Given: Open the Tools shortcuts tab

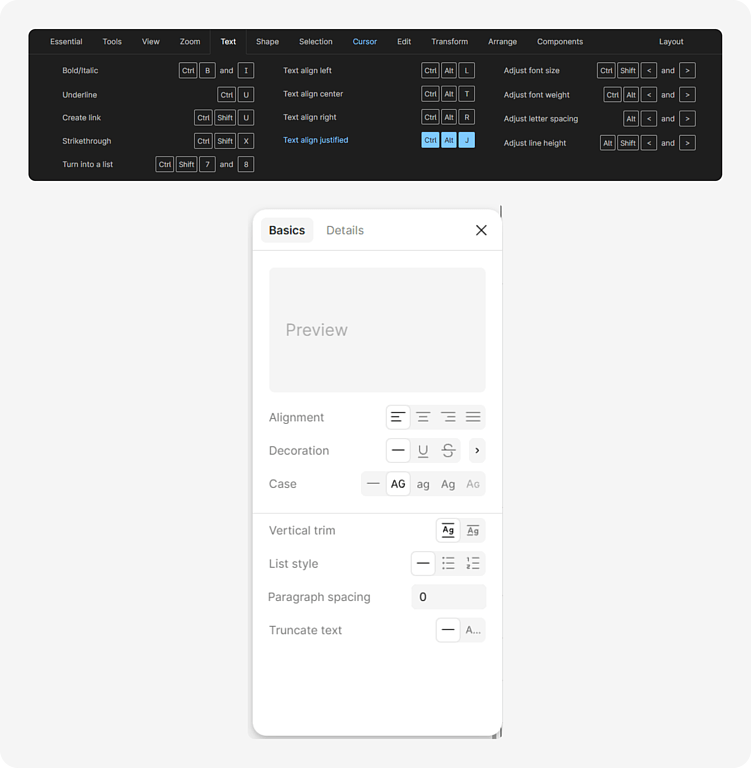Looking at the screenshot, I should coord(112,42).
